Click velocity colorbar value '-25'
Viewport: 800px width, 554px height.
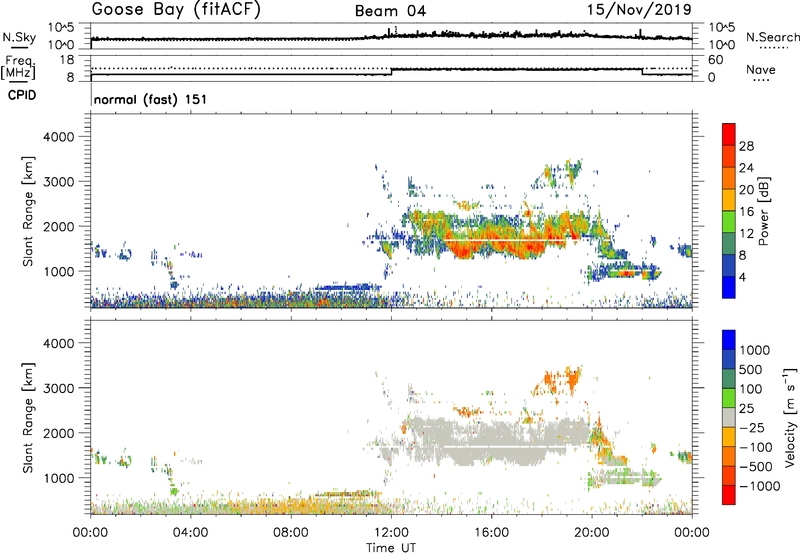coord(752,427)
